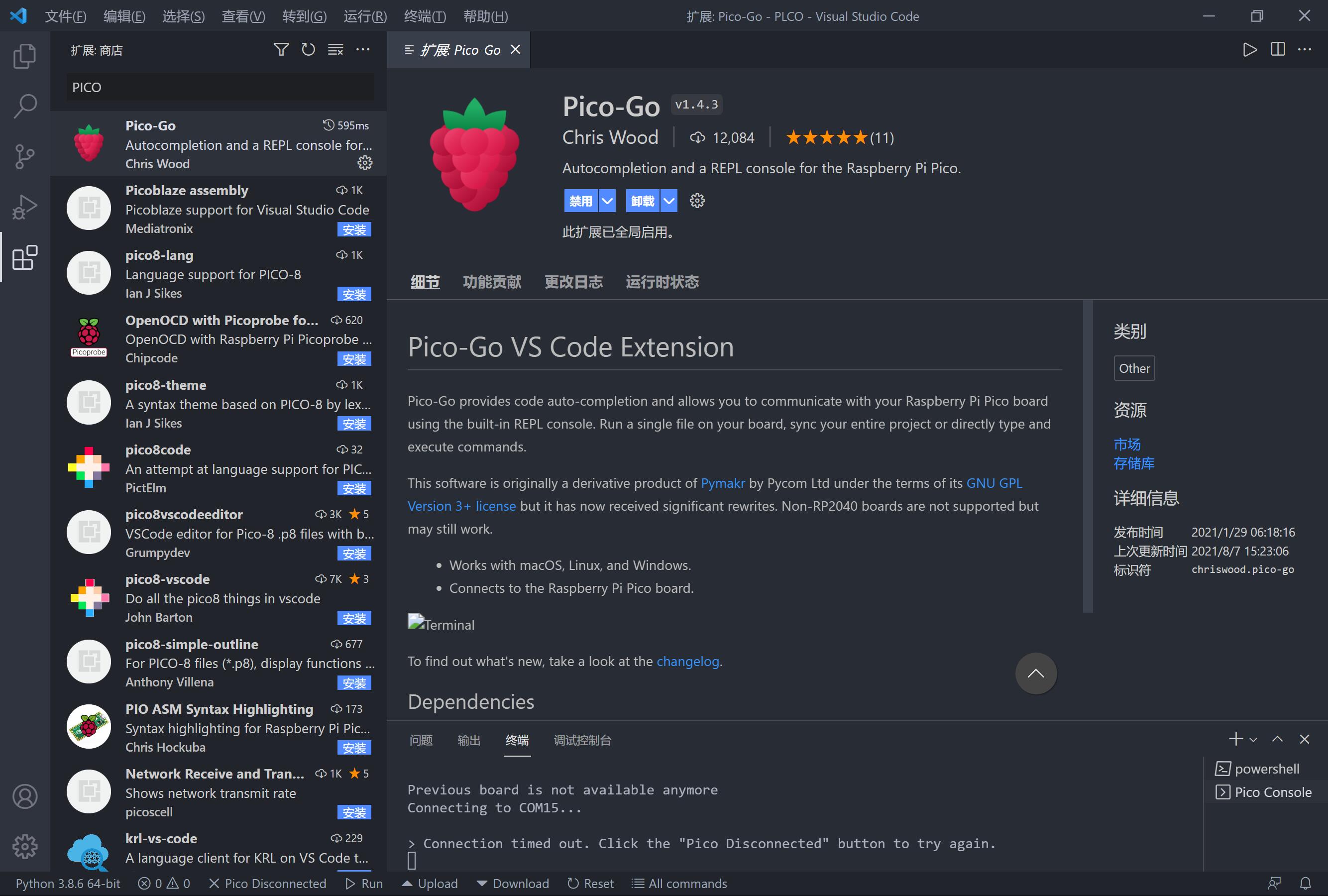Open the settings gear beside 卸载 button

[x=696, y=201]
